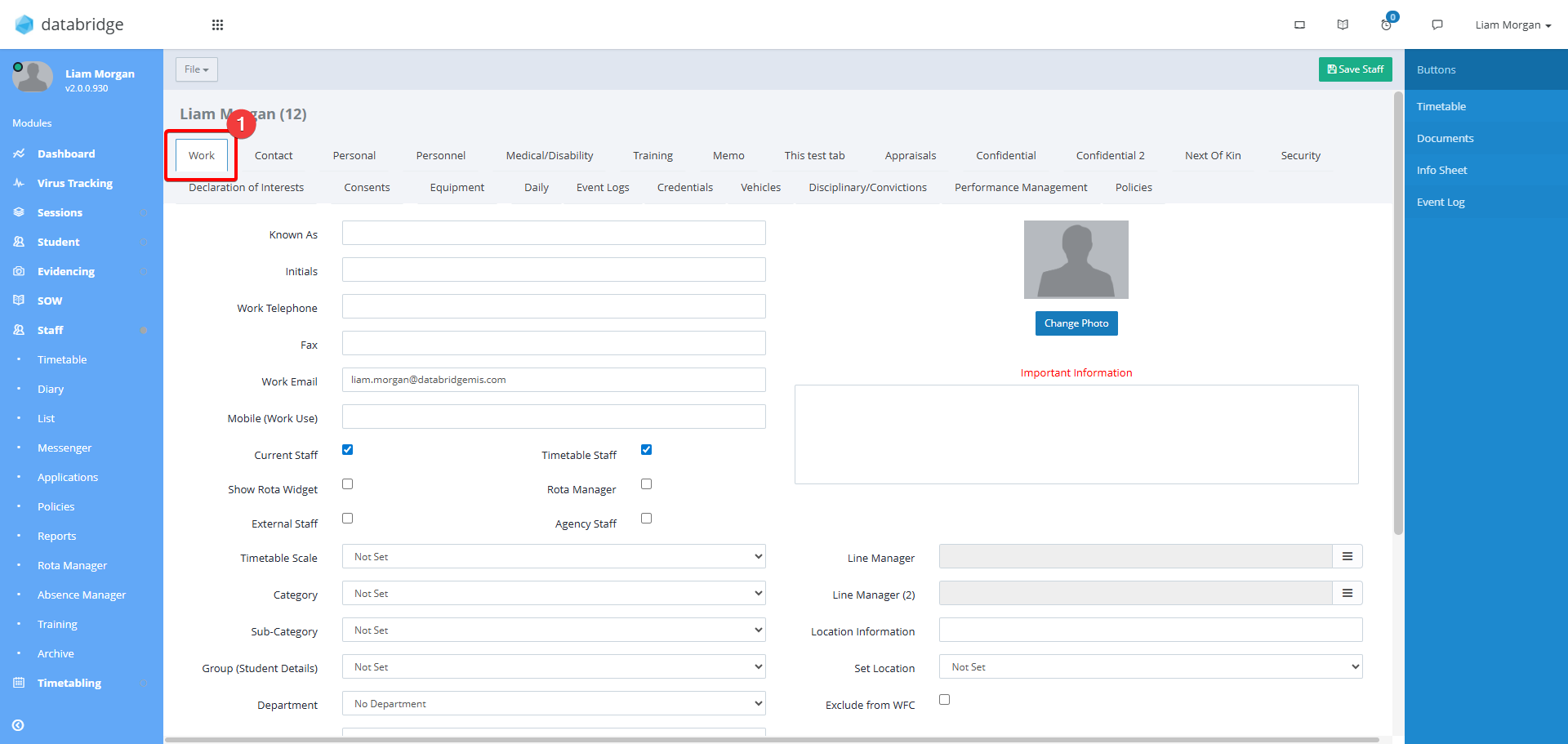Click the Work Email input field
Screen dimensions: 1568x744
(554, 380)
